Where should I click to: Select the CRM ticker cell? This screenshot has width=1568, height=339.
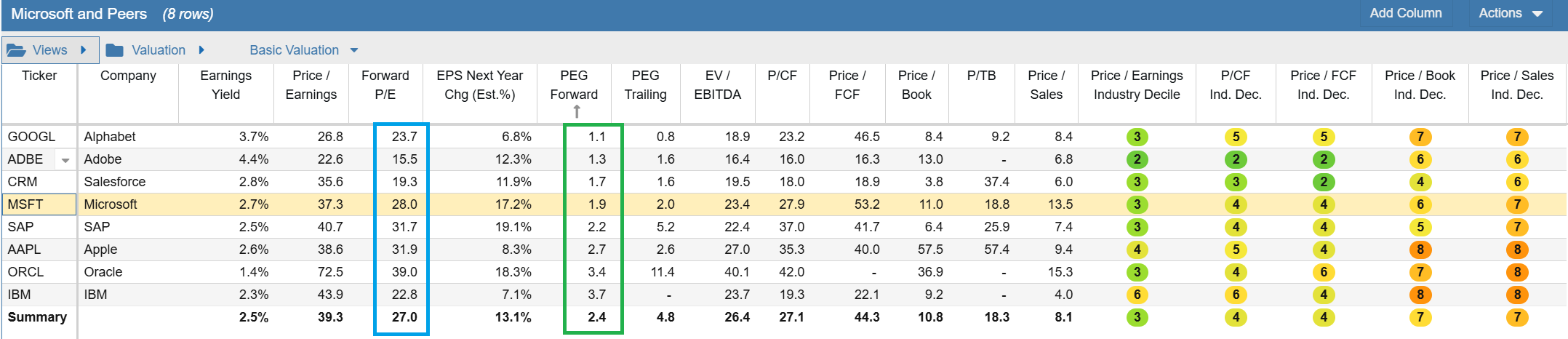pos(39,182)
